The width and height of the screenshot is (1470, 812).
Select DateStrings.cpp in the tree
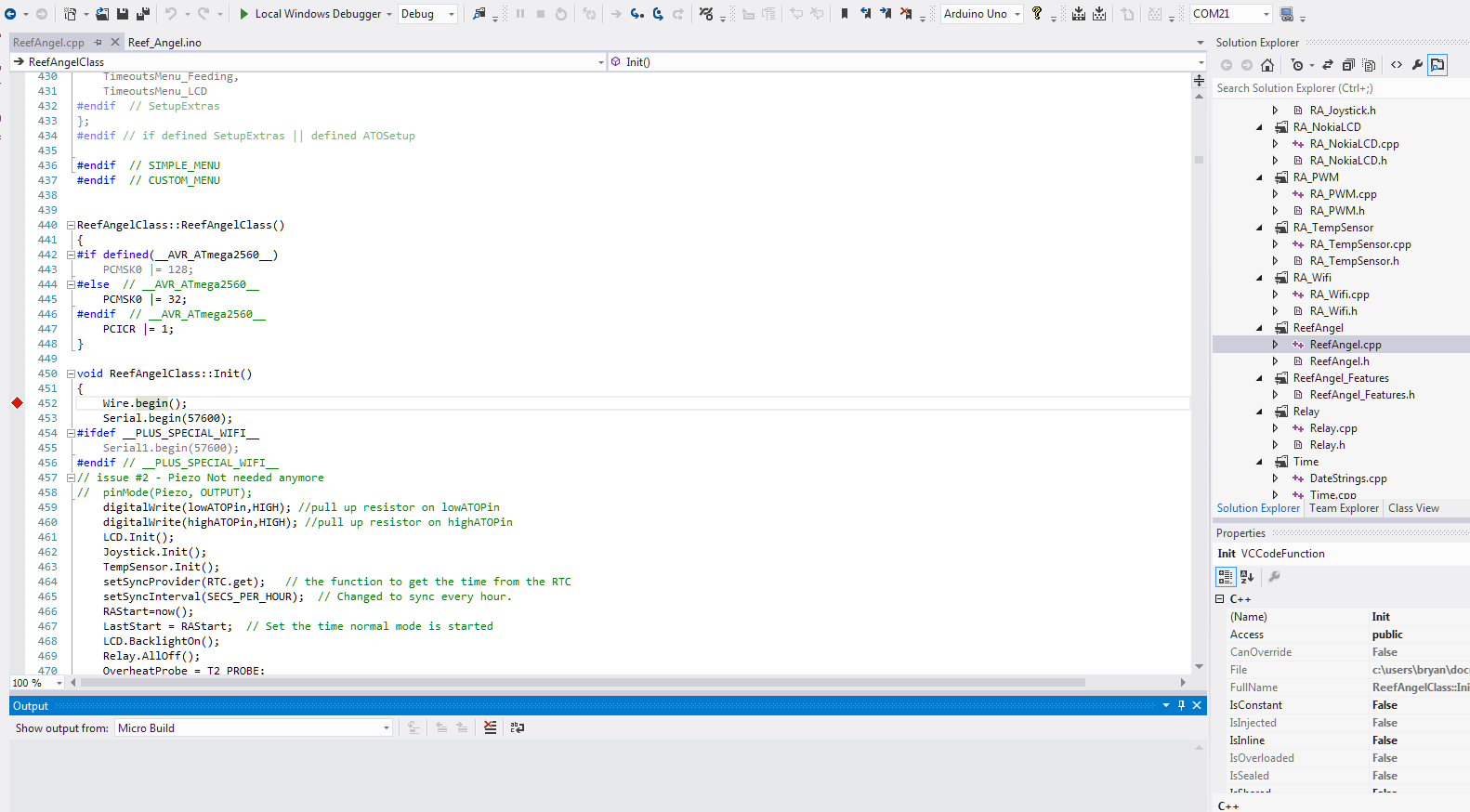coord(1348,478)
